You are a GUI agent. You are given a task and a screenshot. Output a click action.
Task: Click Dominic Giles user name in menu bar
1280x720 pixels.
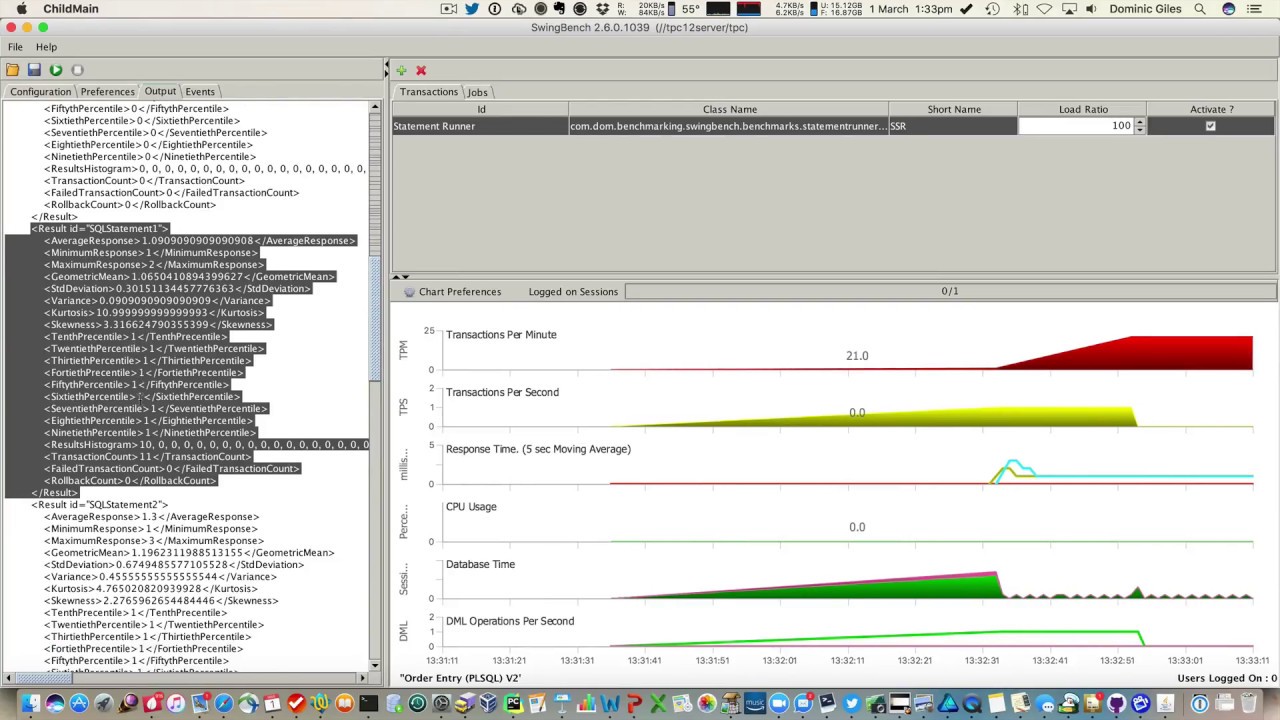[1144, 9]
